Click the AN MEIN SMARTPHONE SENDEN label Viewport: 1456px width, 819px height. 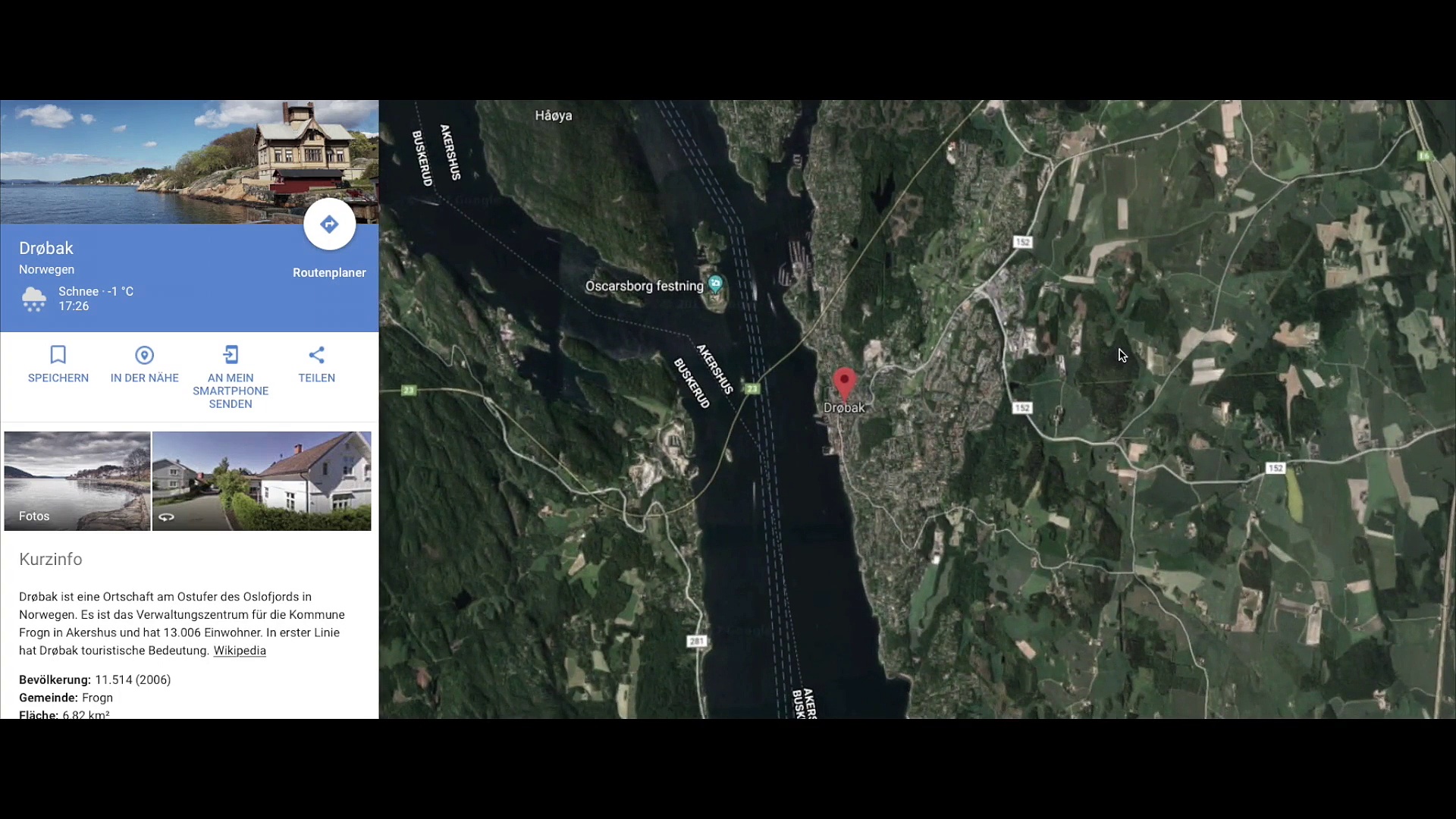click(231, 391)
